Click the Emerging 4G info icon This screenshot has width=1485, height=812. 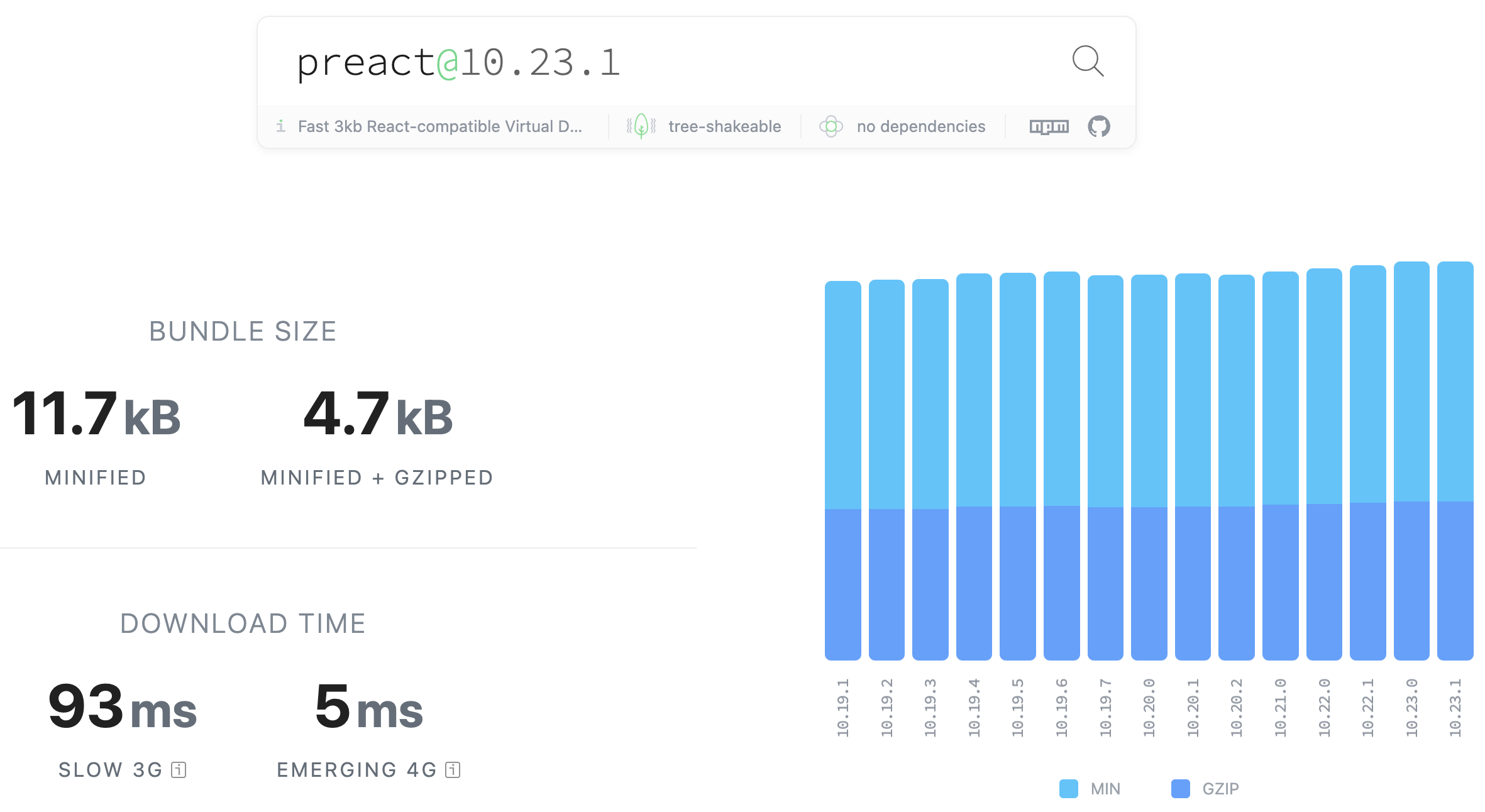(x=453, y=770)
